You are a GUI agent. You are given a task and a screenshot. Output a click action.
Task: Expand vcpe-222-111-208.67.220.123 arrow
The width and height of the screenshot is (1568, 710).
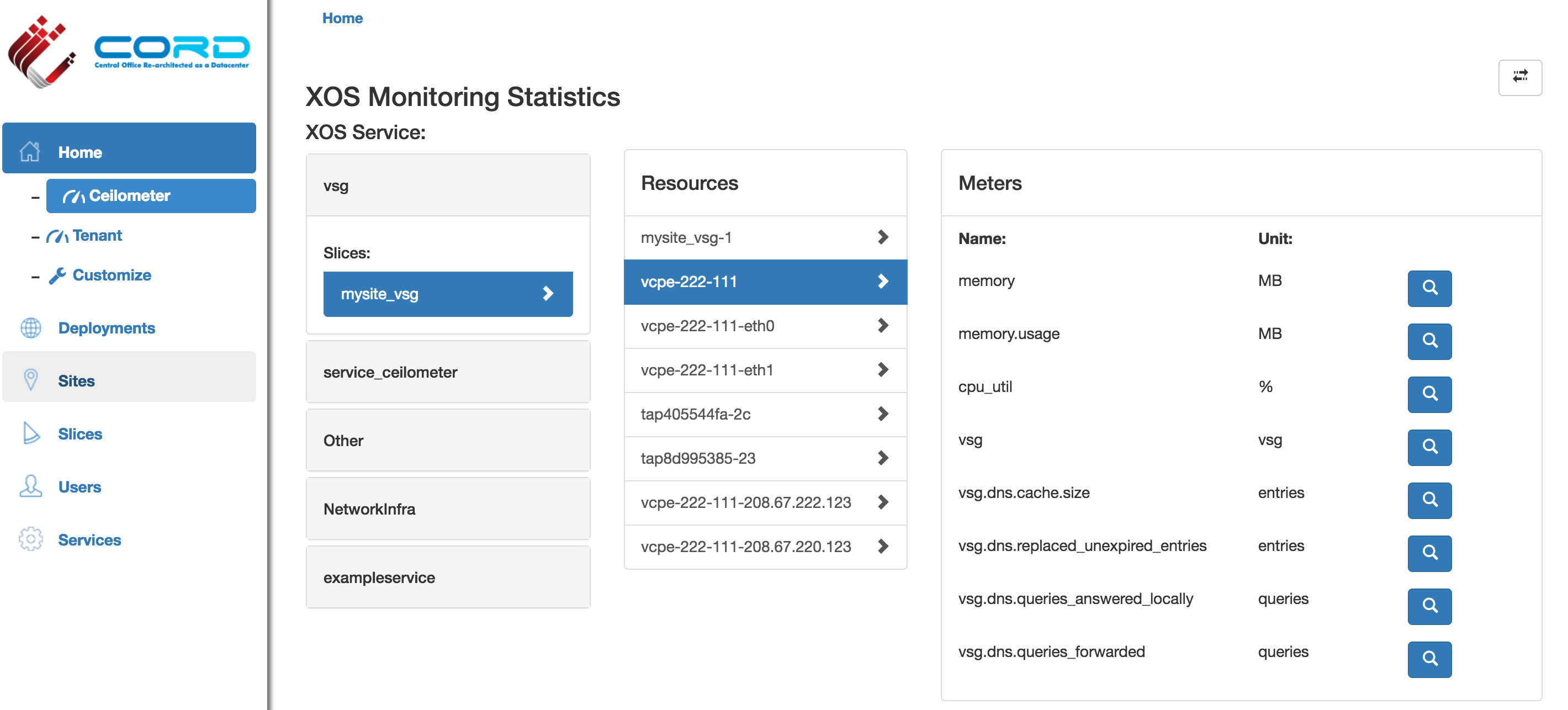tap(883, 546)
